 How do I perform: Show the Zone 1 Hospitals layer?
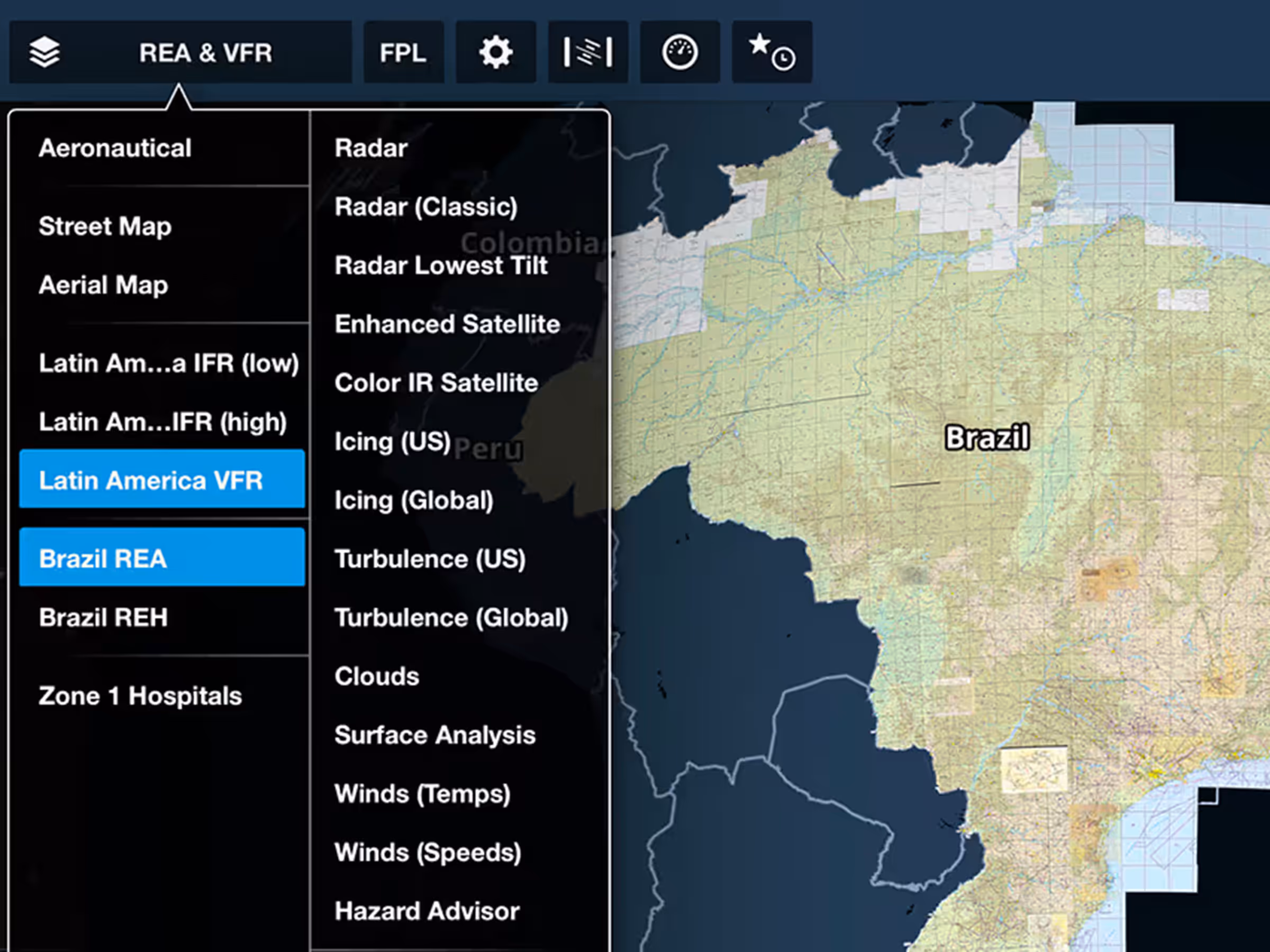click(140, 695)
